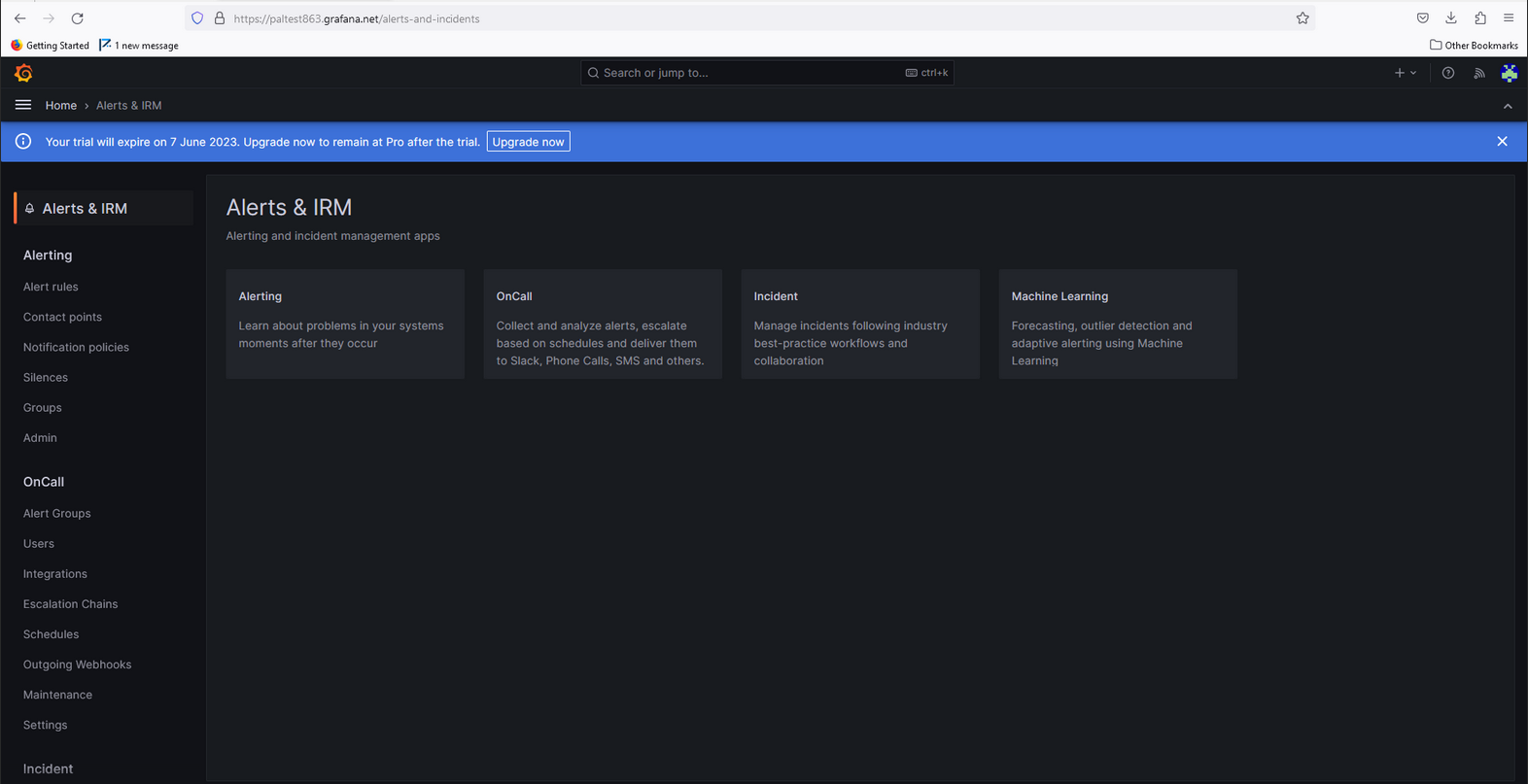Click the Upgrade now button

[x=528, y=142]
